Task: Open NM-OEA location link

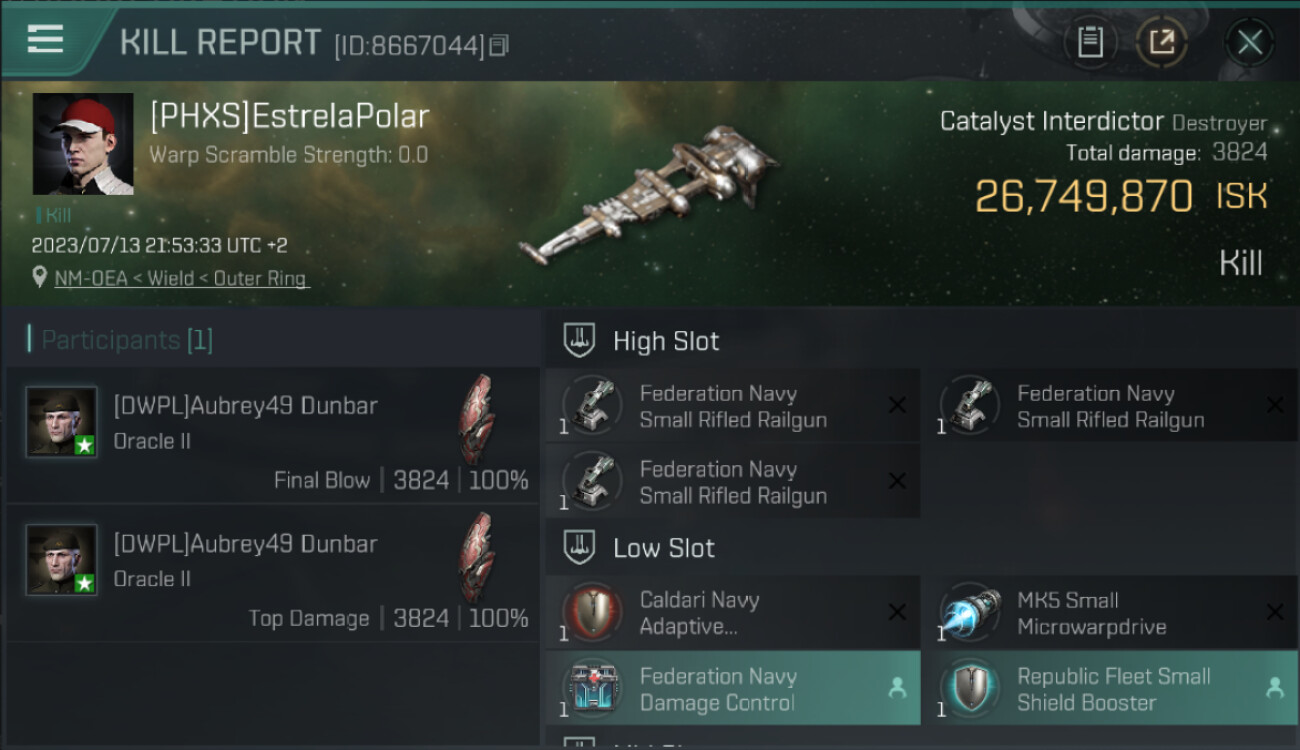Action: tap(182, 279)
